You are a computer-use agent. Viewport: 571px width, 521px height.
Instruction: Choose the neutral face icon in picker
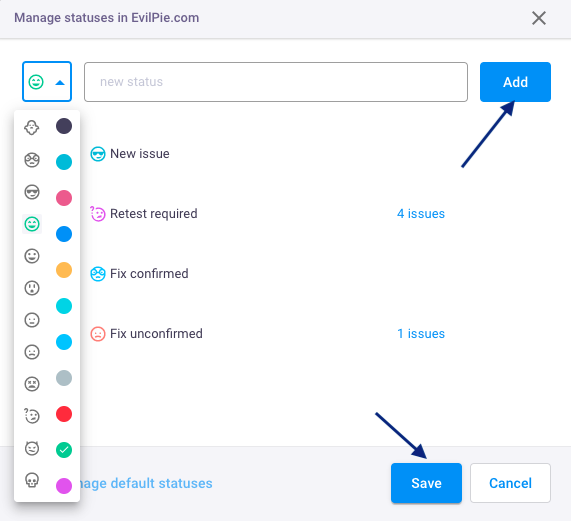(x=32, y=320)
